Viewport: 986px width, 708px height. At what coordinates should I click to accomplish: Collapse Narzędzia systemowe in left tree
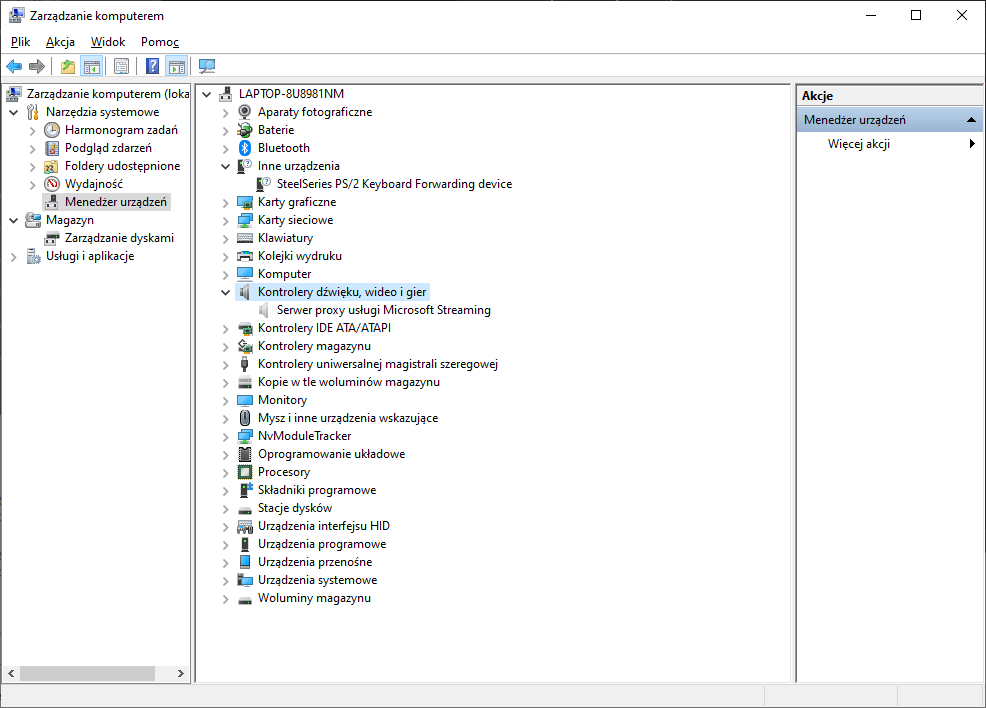click(13, 113)
